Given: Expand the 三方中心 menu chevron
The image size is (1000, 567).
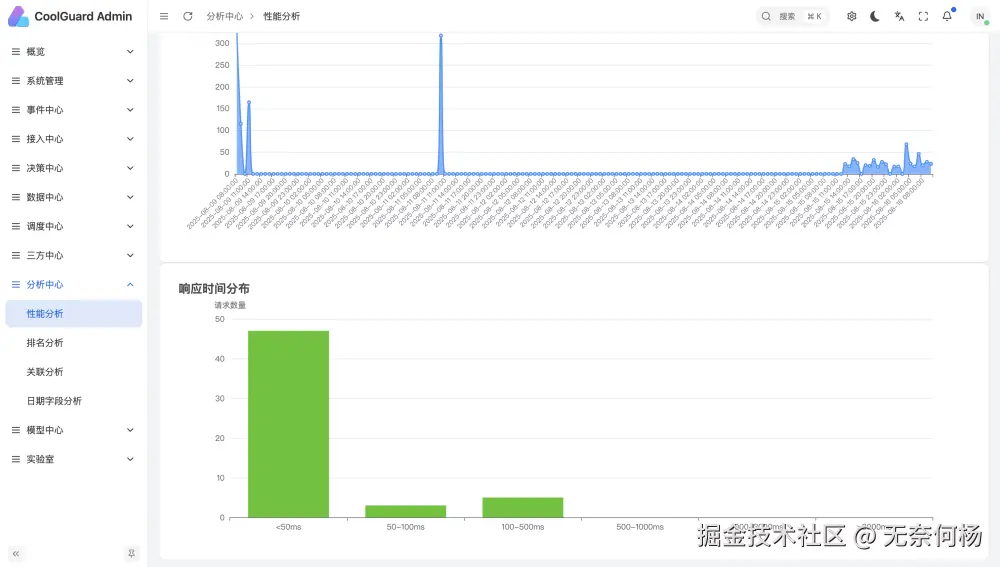Looking at the screenshot, I should pos(130,256).
